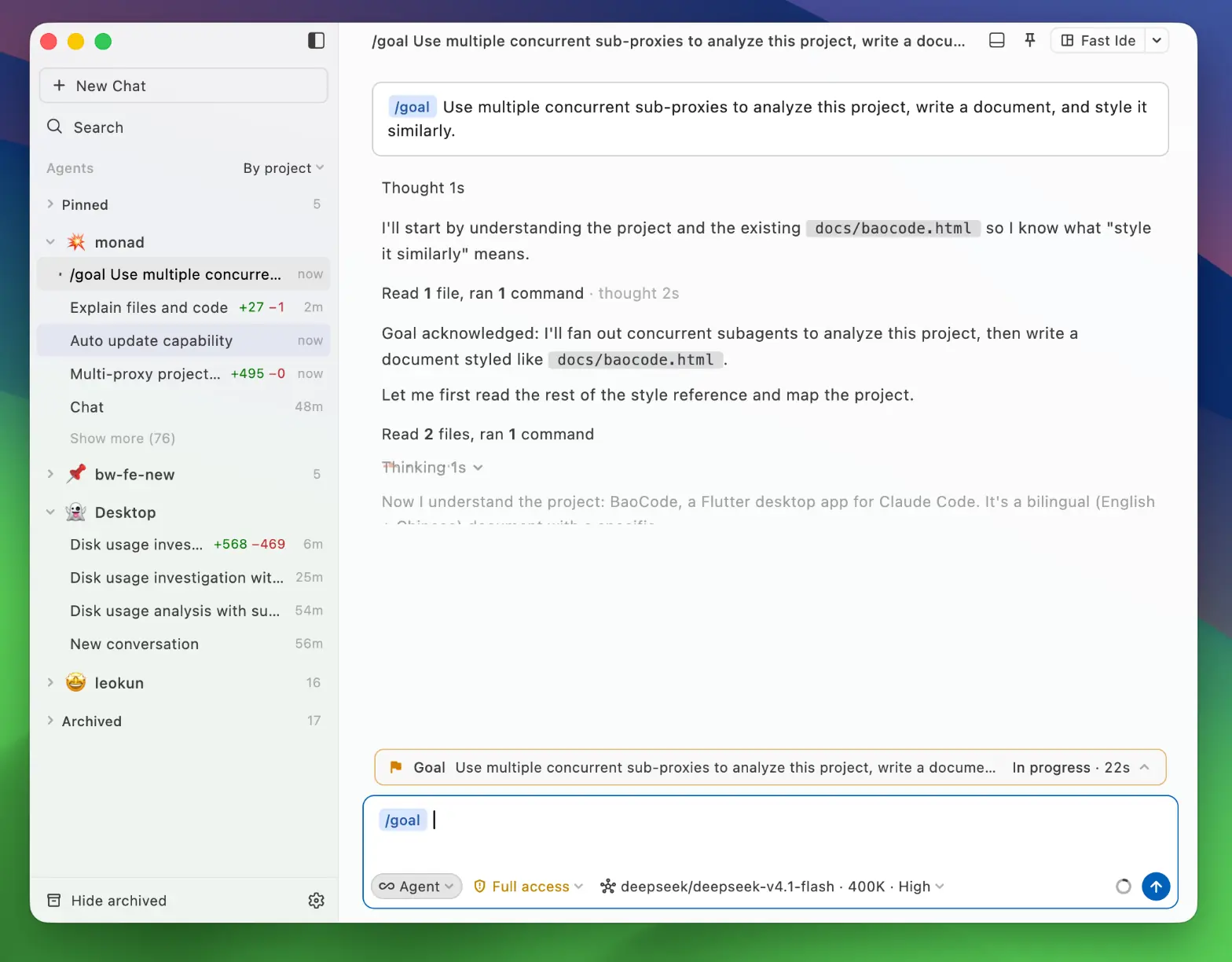Viewport: 1232px width, 962px height.
Task: Click the orange Goal flag icon
Action: click(x=396, y=767)
